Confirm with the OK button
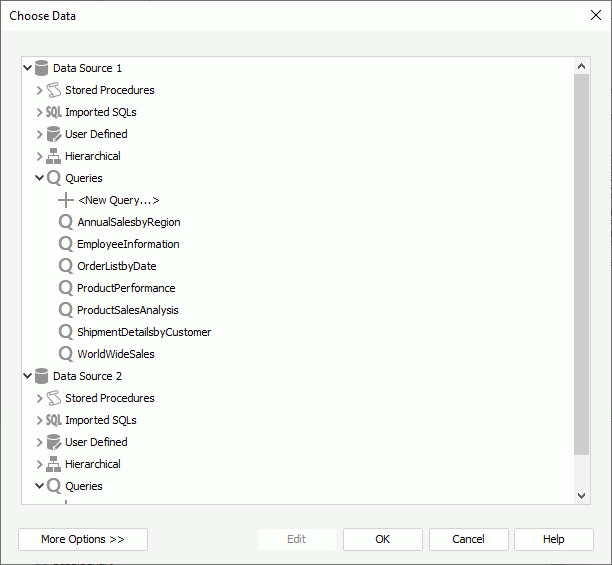This screenshot has width=612, height=565. click(x=382, y=539)
